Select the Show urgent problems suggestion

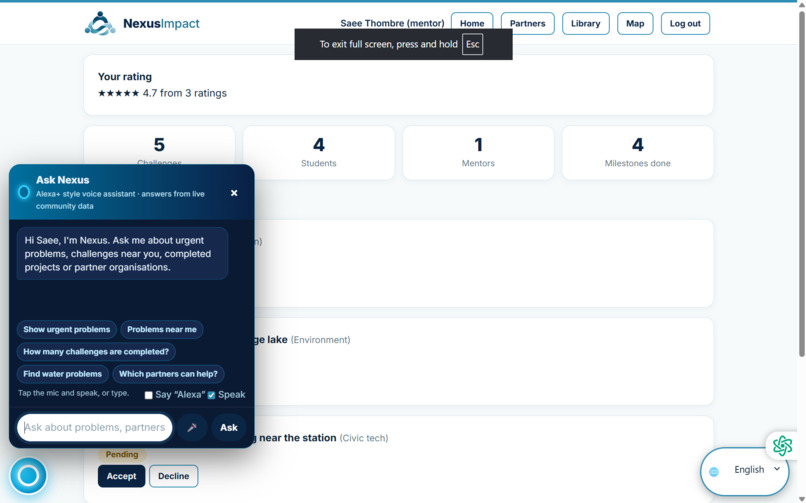(x=67, y=329)
